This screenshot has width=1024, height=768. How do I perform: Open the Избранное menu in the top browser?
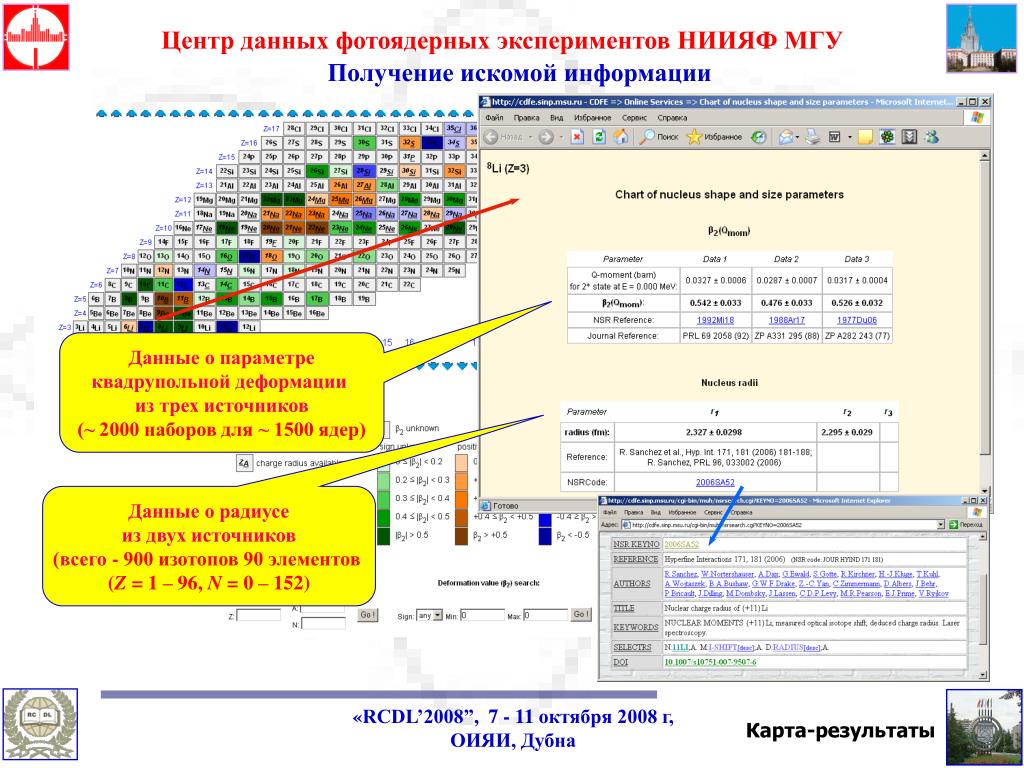(x=592, y=118)
